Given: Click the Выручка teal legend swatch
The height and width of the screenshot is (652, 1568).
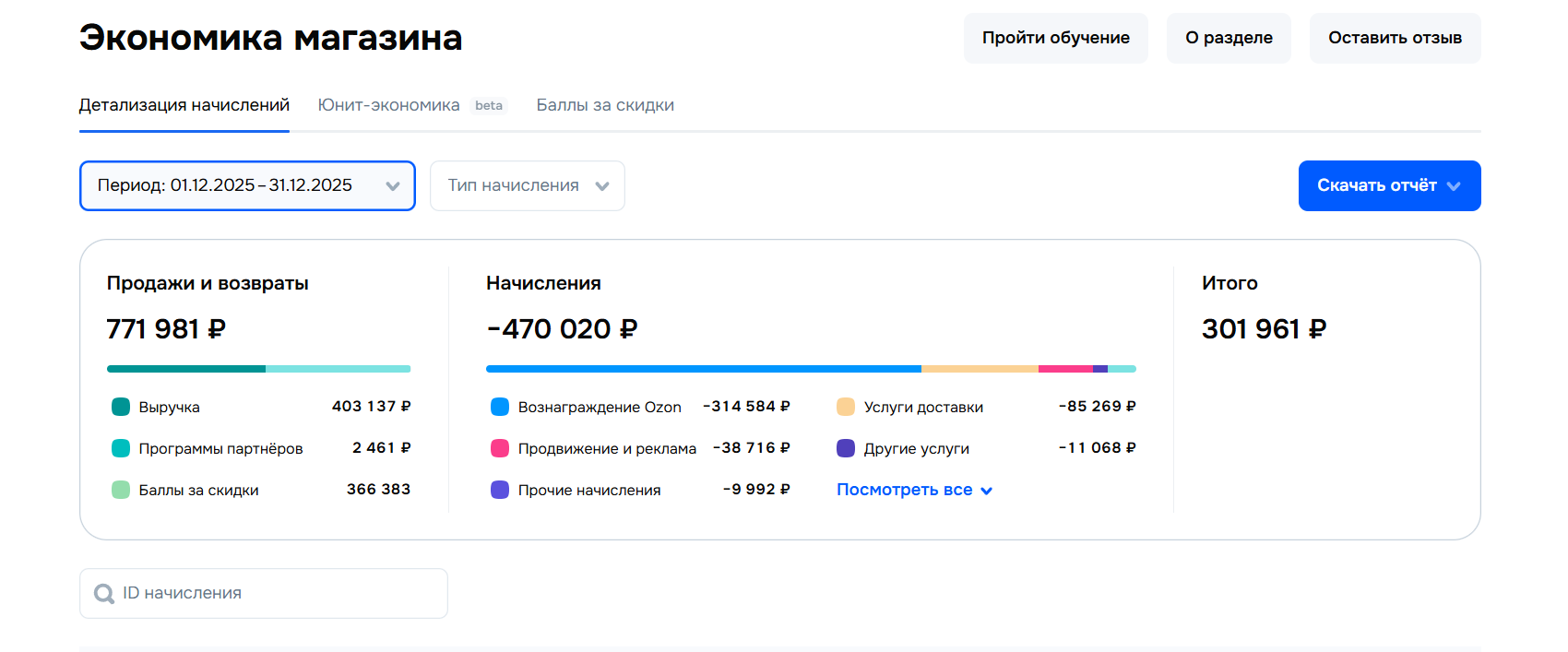Looking at the screenshot, I should point(121,407).
